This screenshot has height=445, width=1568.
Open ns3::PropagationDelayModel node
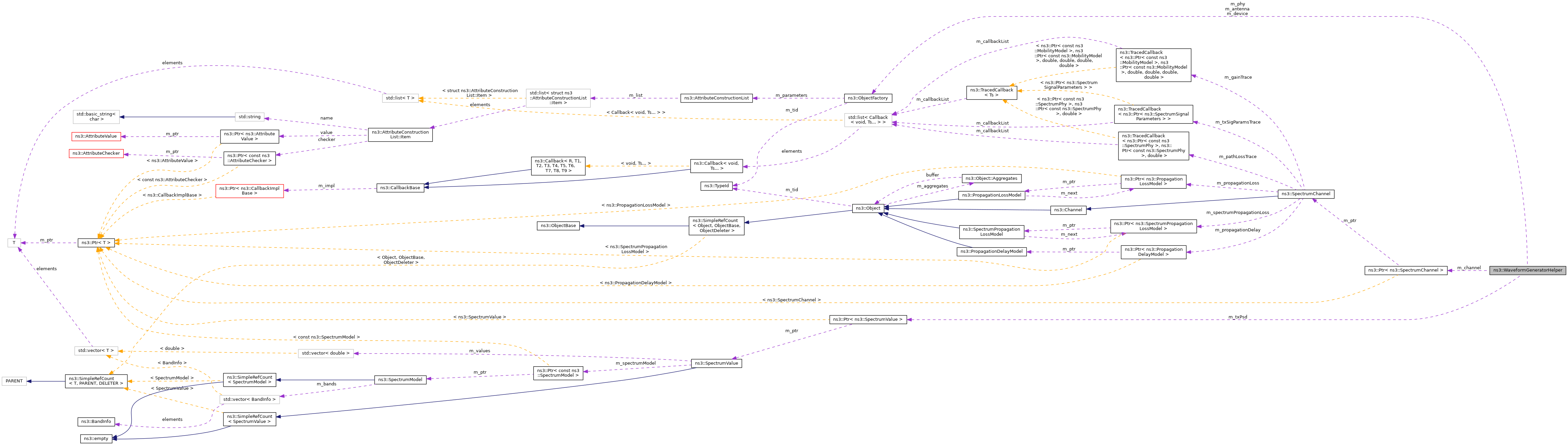tap(991, 252)
